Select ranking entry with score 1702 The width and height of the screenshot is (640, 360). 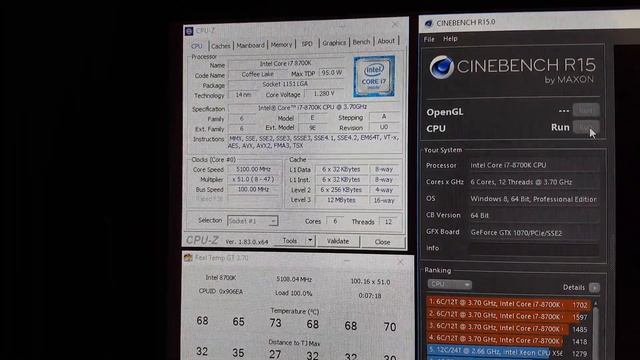click(508, 304)
